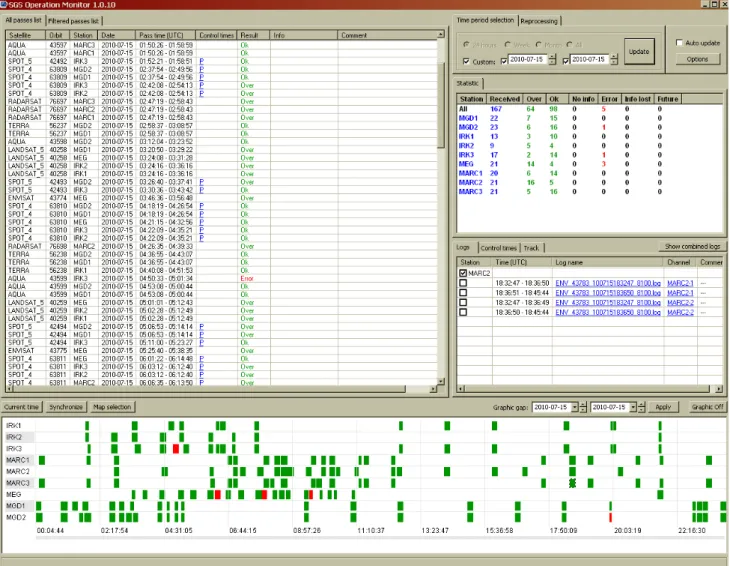Click the second Graphic gap date spinner
Viewport: 730px width, 566px height.
coord(642,407)
